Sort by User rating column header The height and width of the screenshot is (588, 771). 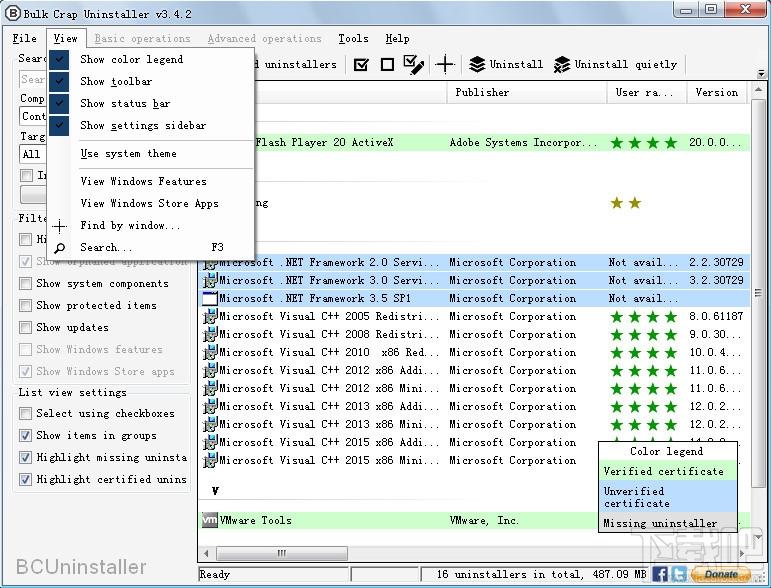647,92
